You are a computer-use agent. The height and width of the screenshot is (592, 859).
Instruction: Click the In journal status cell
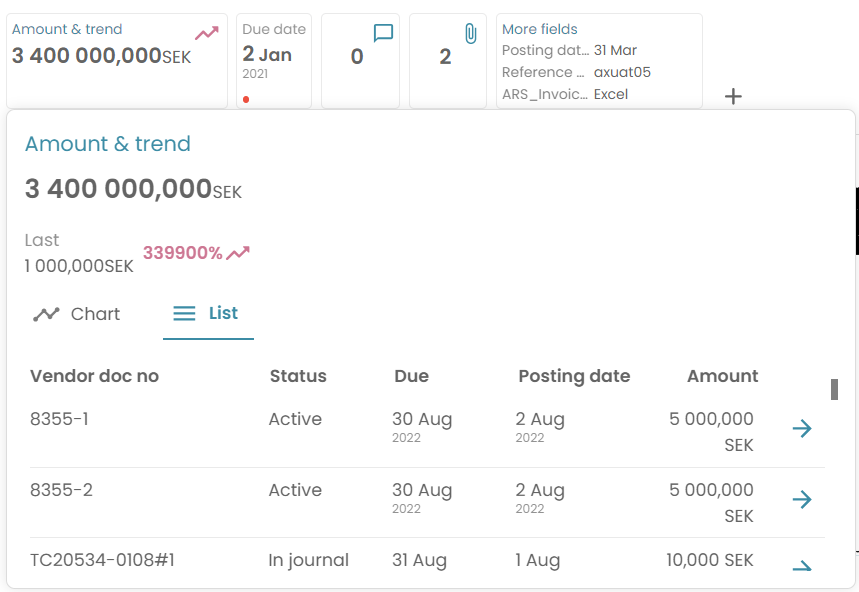click(x=308, y=561)
